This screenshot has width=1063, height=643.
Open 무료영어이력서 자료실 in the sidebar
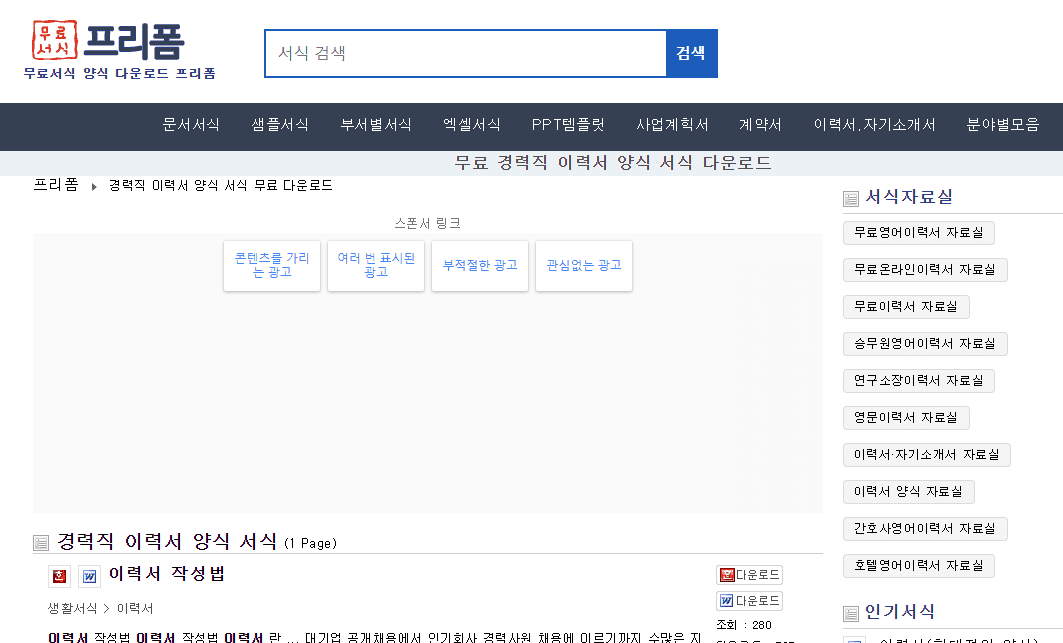tap(920, 232)
